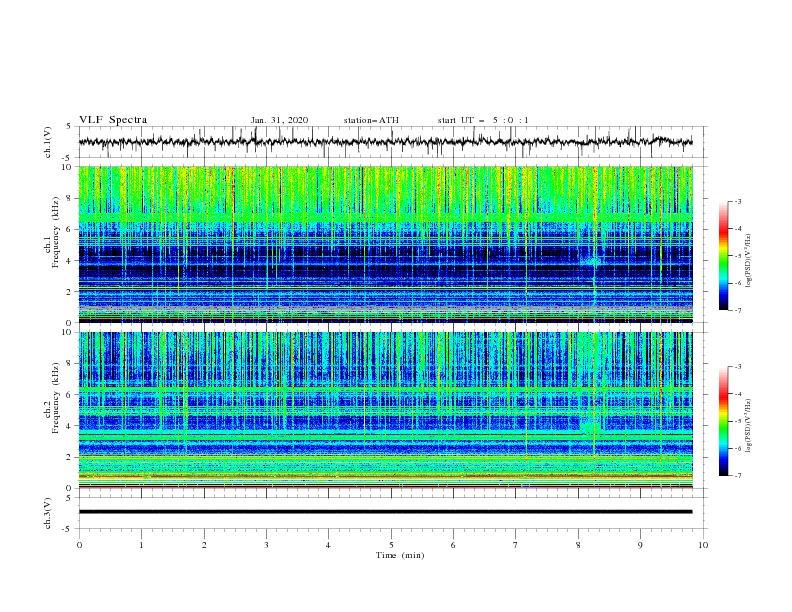Click the "ch.1(V)" waveform axis label
The image size is (792, 612).
(48, 142)
